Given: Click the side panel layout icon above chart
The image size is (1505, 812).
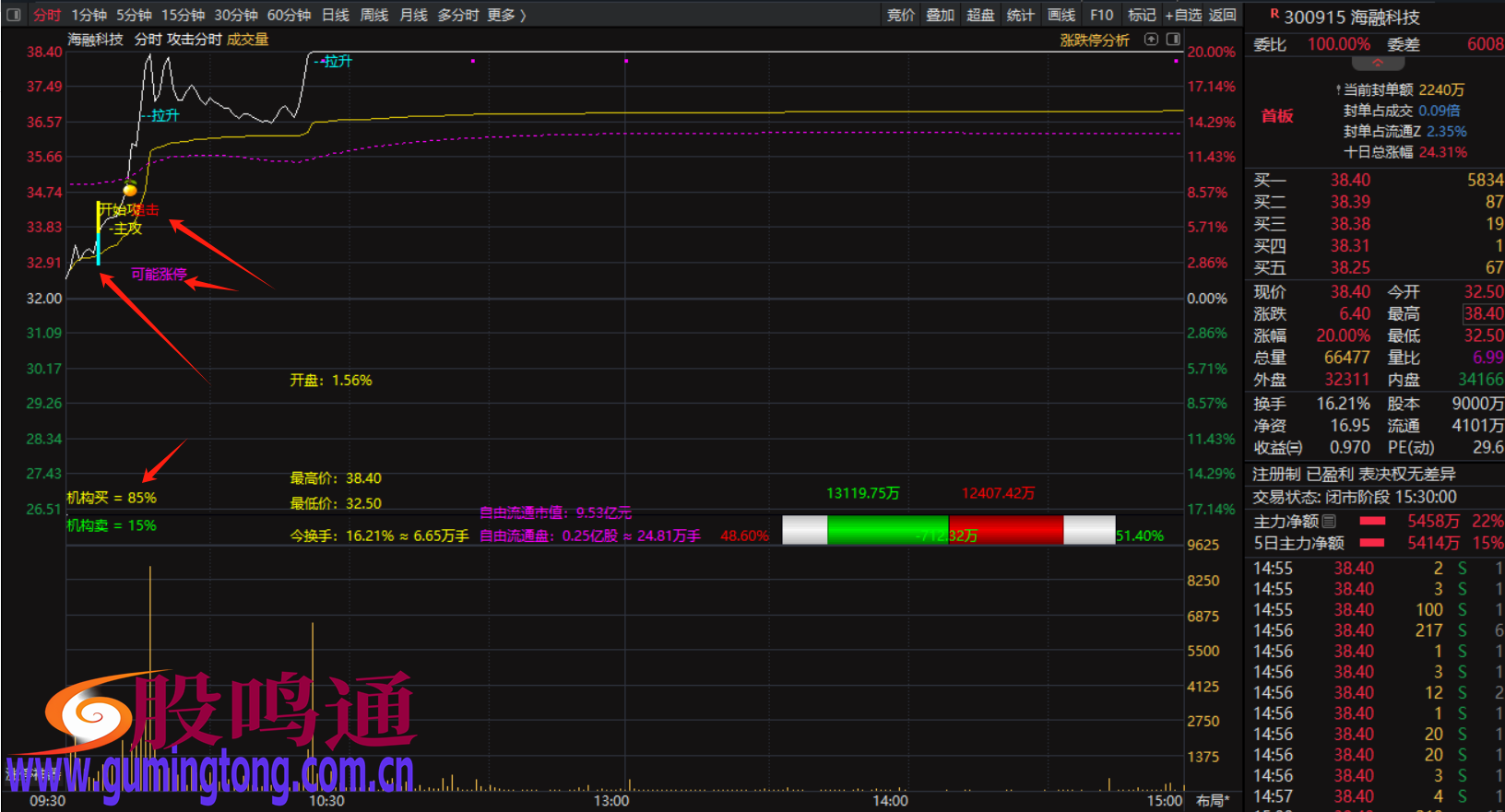Looking at the screenshot, I should coord(1173,40).
